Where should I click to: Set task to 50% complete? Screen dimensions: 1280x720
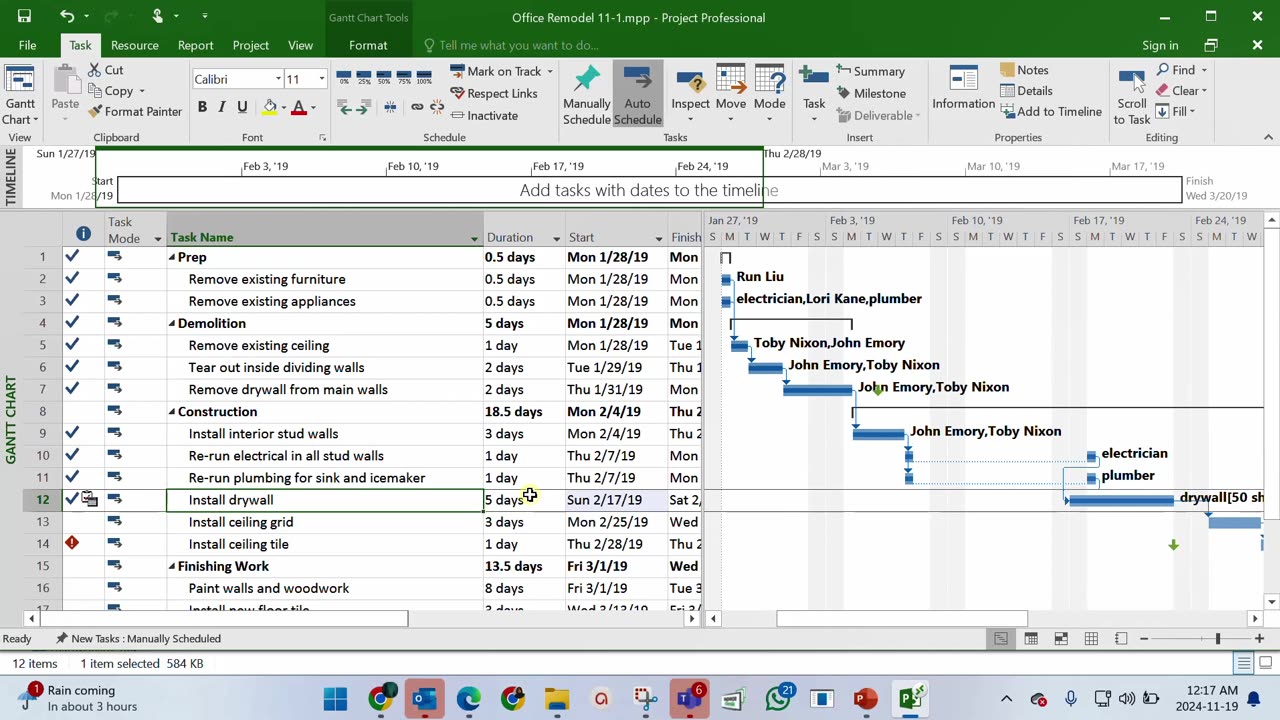pos(384,78)
